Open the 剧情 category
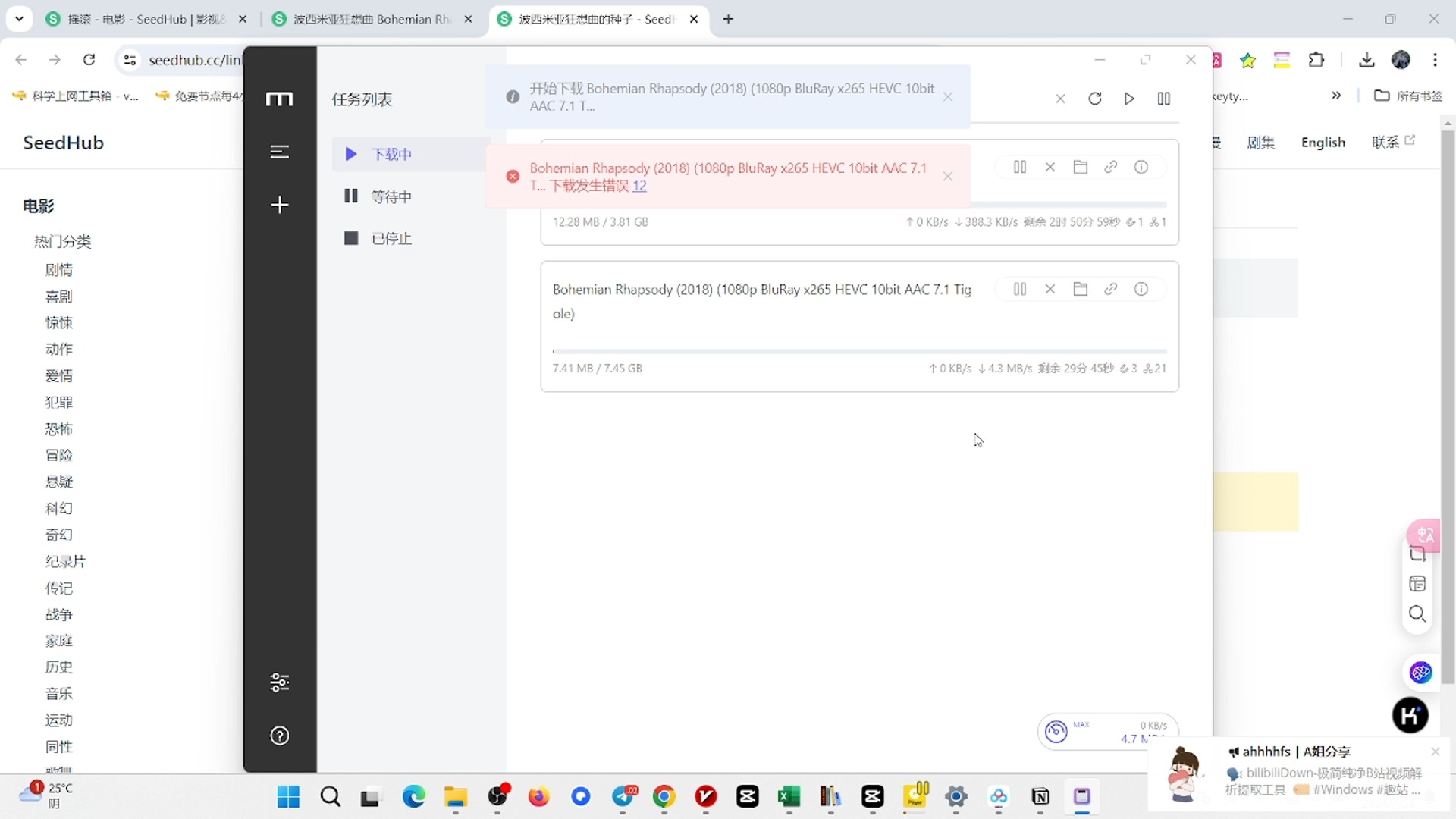 (x=59, y=269)
